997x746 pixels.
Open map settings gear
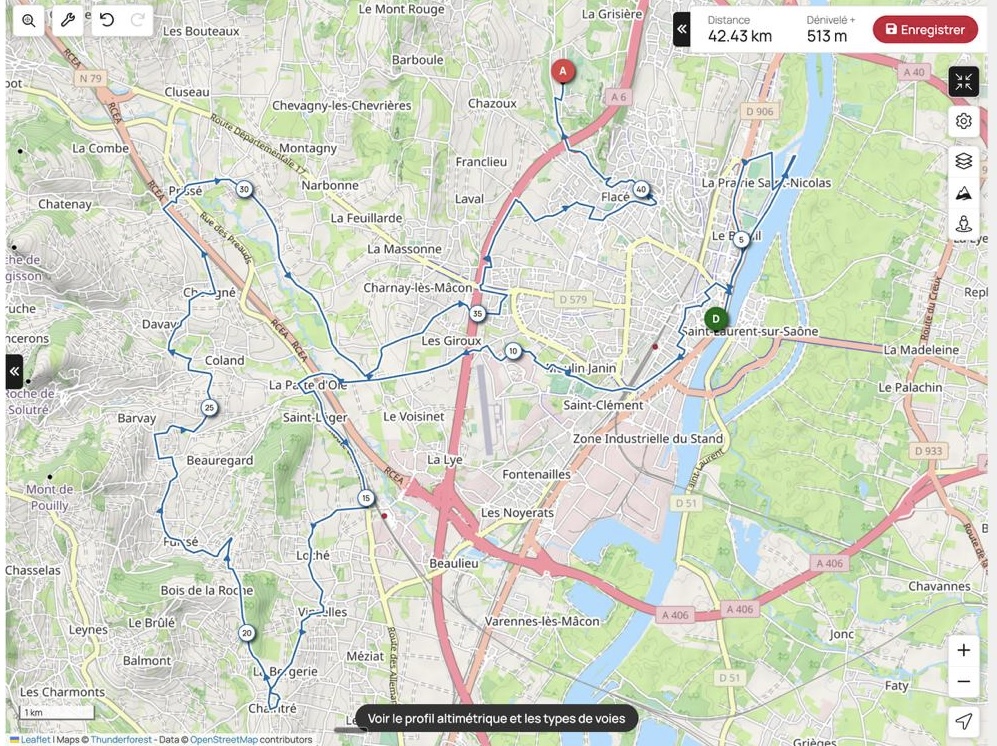click(x=963, y=121)
